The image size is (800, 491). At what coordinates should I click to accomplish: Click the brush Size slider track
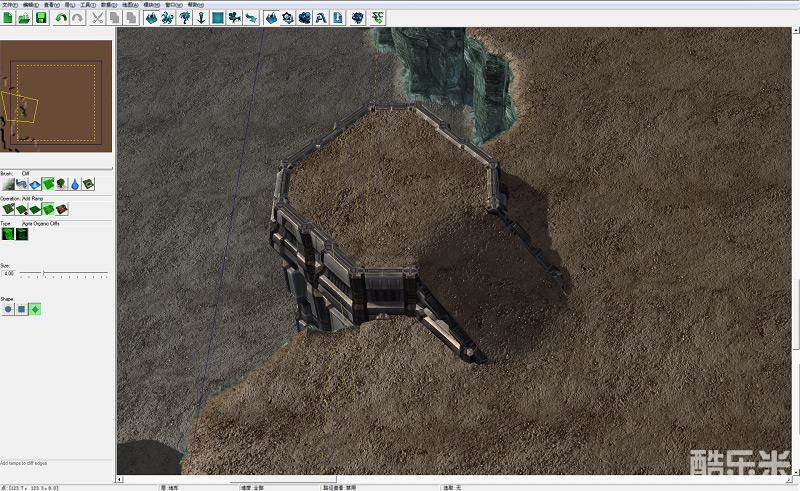click(x=65, y=273)
